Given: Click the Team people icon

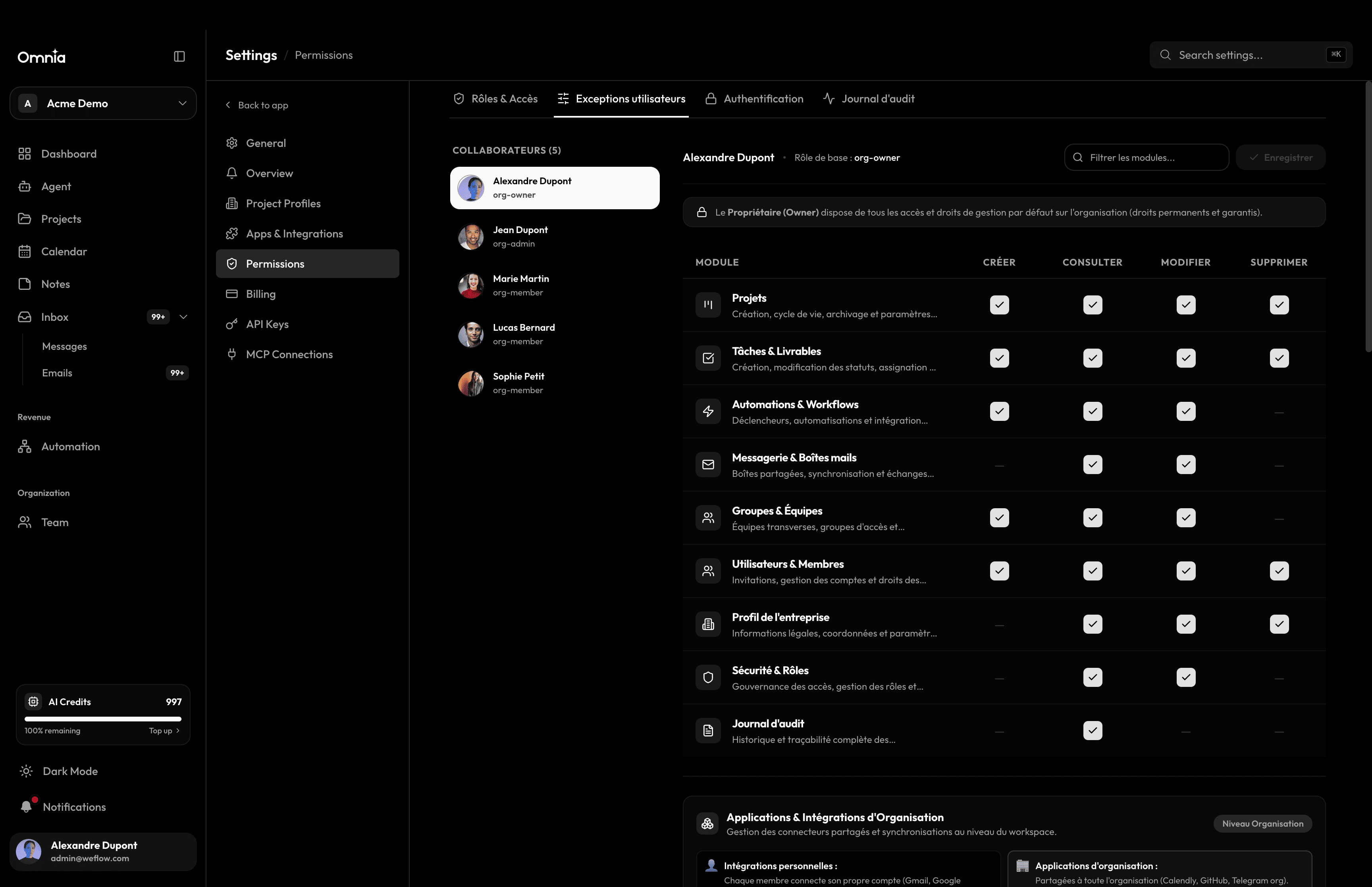Looking at the screenshot, I should point(24,523).
